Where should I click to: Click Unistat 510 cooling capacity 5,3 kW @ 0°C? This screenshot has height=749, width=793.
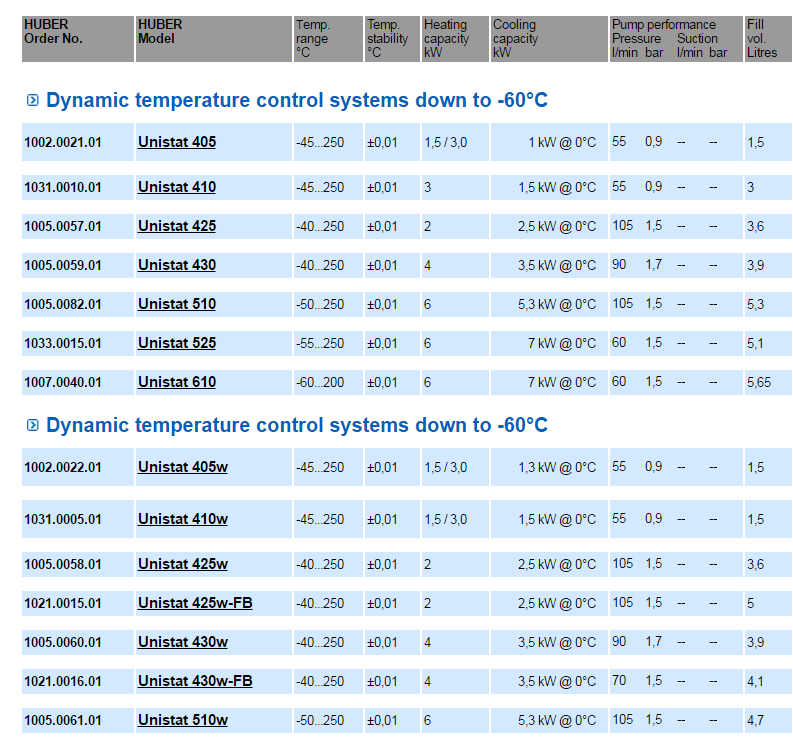tap(557, 304)
